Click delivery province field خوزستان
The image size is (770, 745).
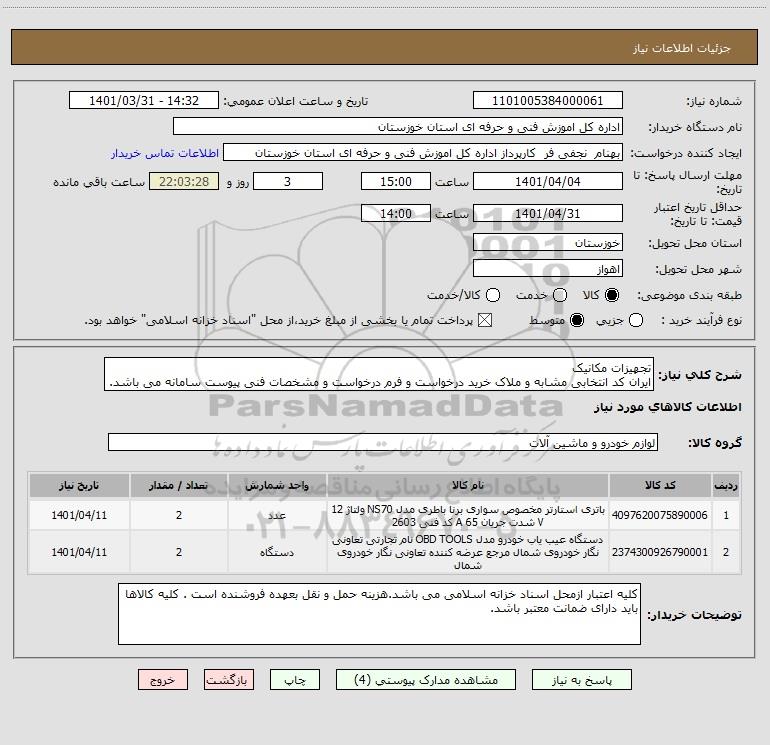[x=548, y=243]
